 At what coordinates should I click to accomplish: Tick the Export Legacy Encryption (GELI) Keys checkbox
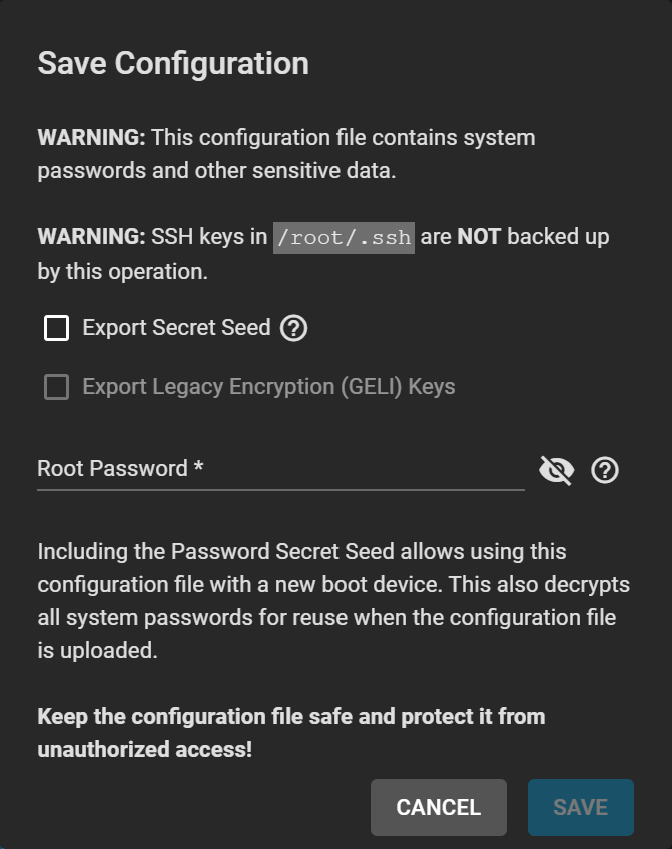(x=57, y=387)
